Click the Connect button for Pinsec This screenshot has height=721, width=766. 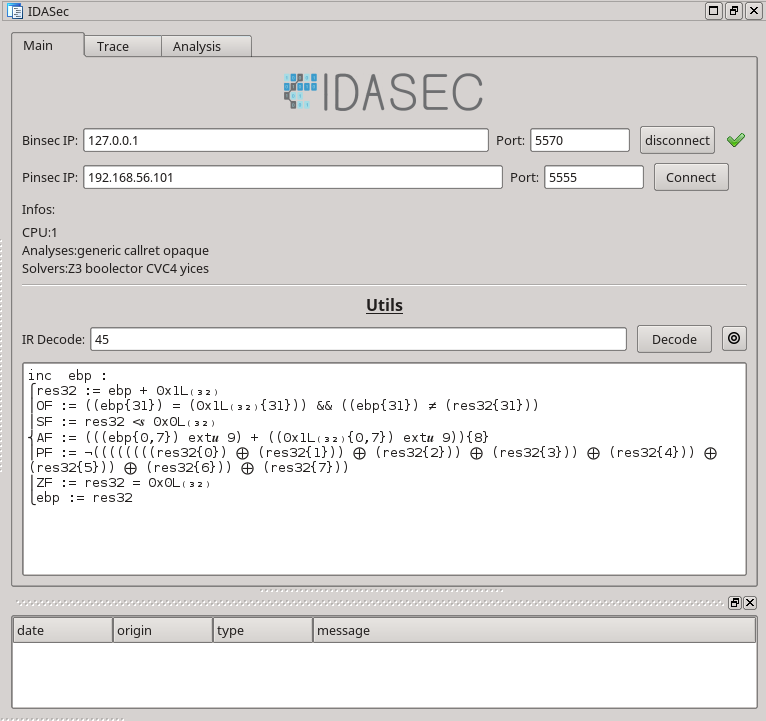tap(691, 177)
